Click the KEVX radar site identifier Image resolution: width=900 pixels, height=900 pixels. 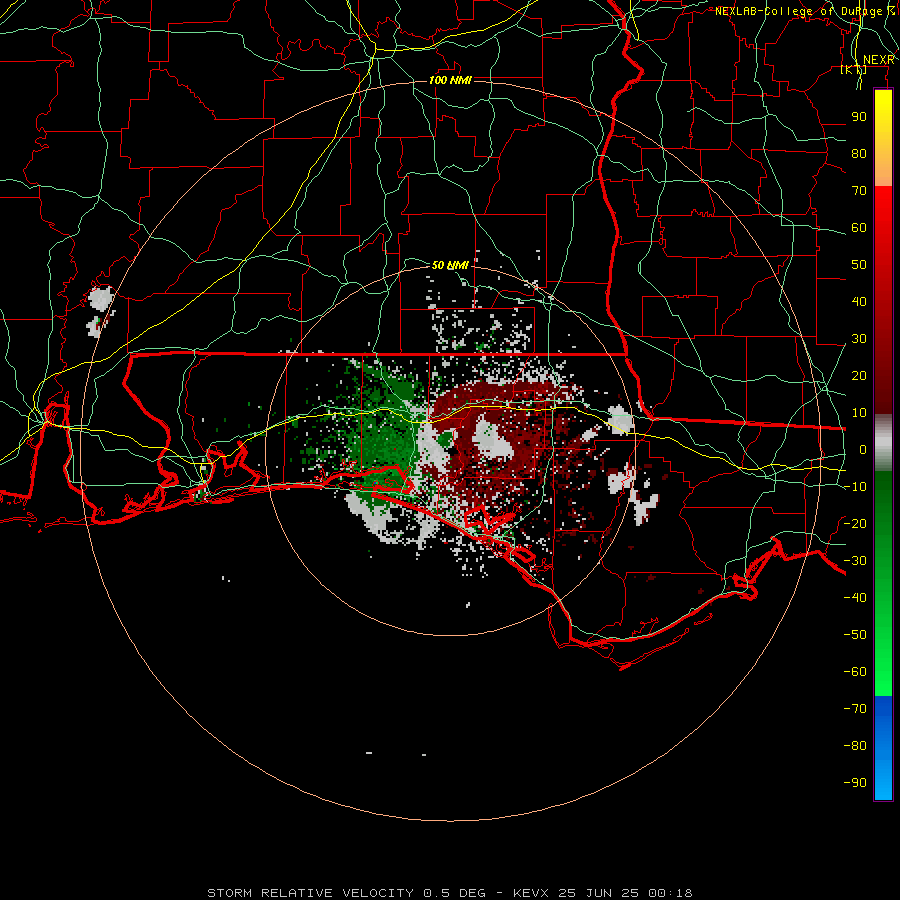[x=531, y=893]
